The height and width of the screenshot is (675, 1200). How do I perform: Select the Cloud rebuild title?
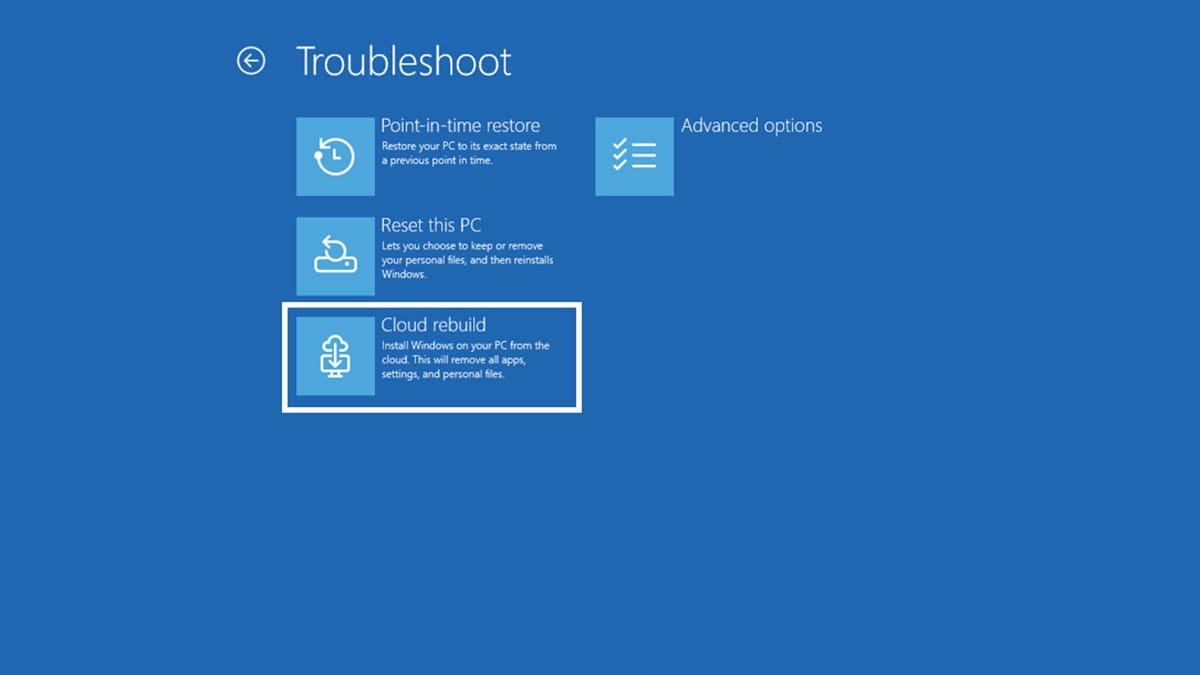pos(433,325)
